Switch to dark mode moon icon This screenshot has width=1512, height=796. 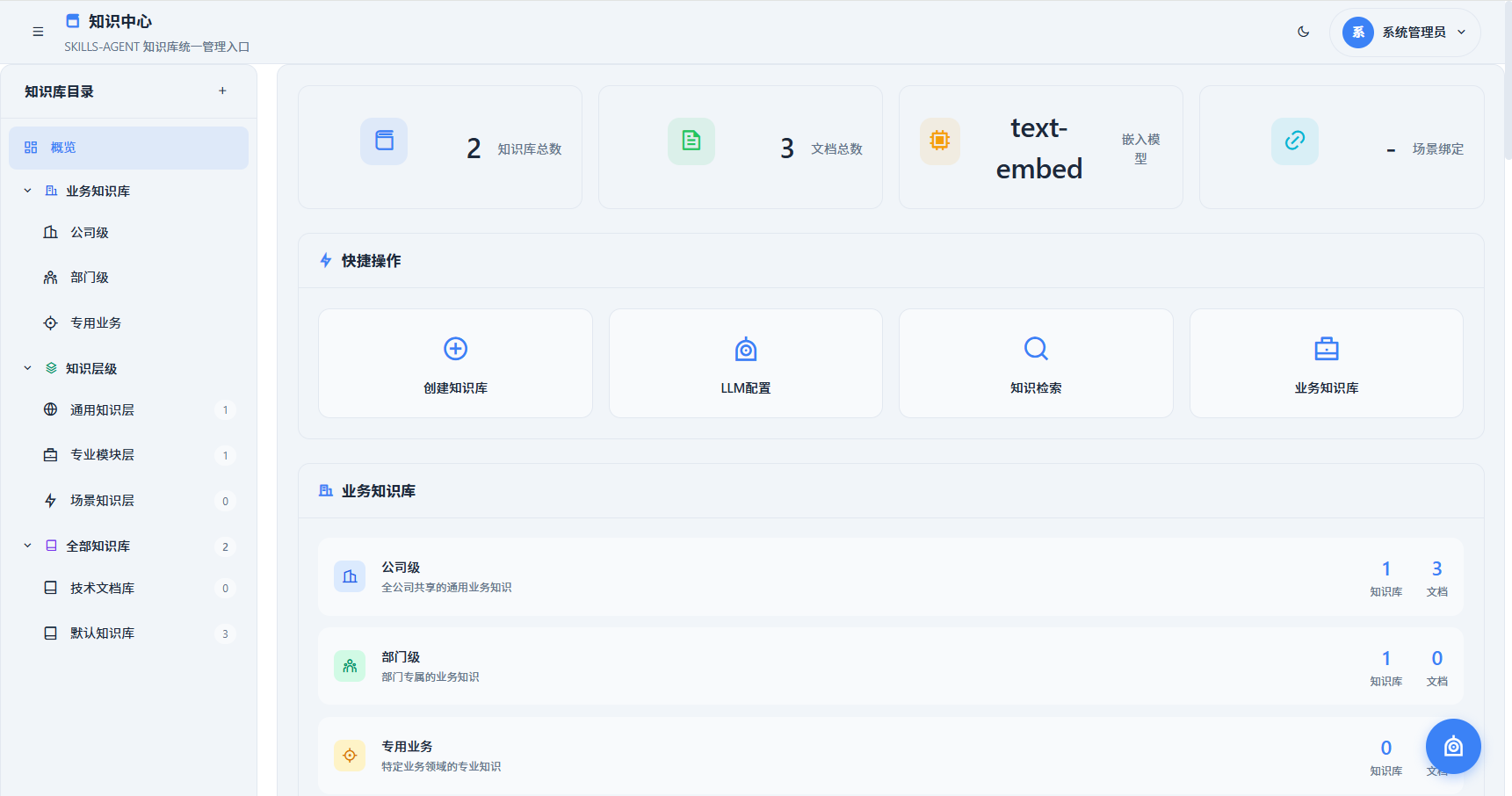click(x=1304, y=32)
